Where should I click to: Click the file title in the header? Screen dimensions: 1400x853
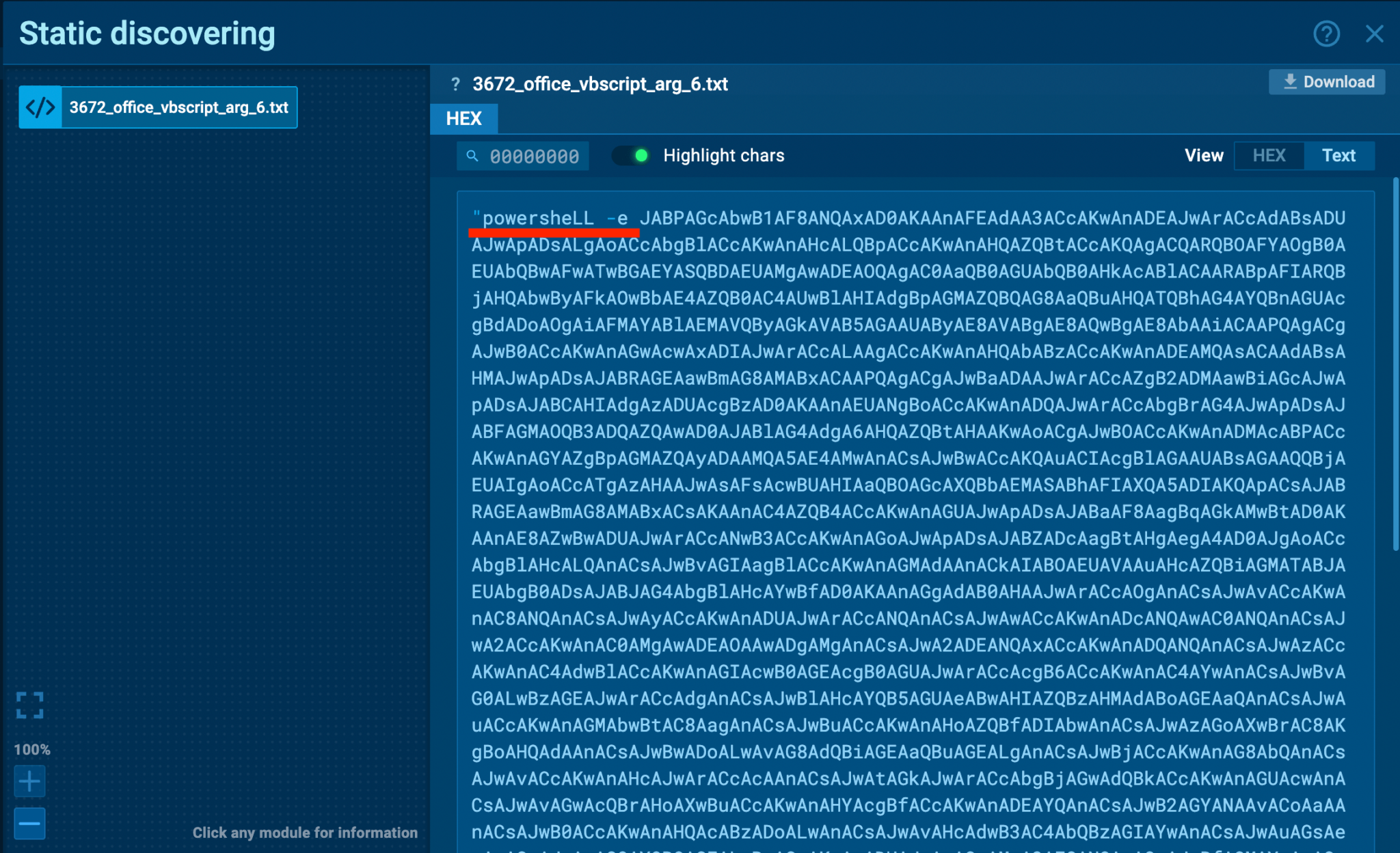(600, 84)
